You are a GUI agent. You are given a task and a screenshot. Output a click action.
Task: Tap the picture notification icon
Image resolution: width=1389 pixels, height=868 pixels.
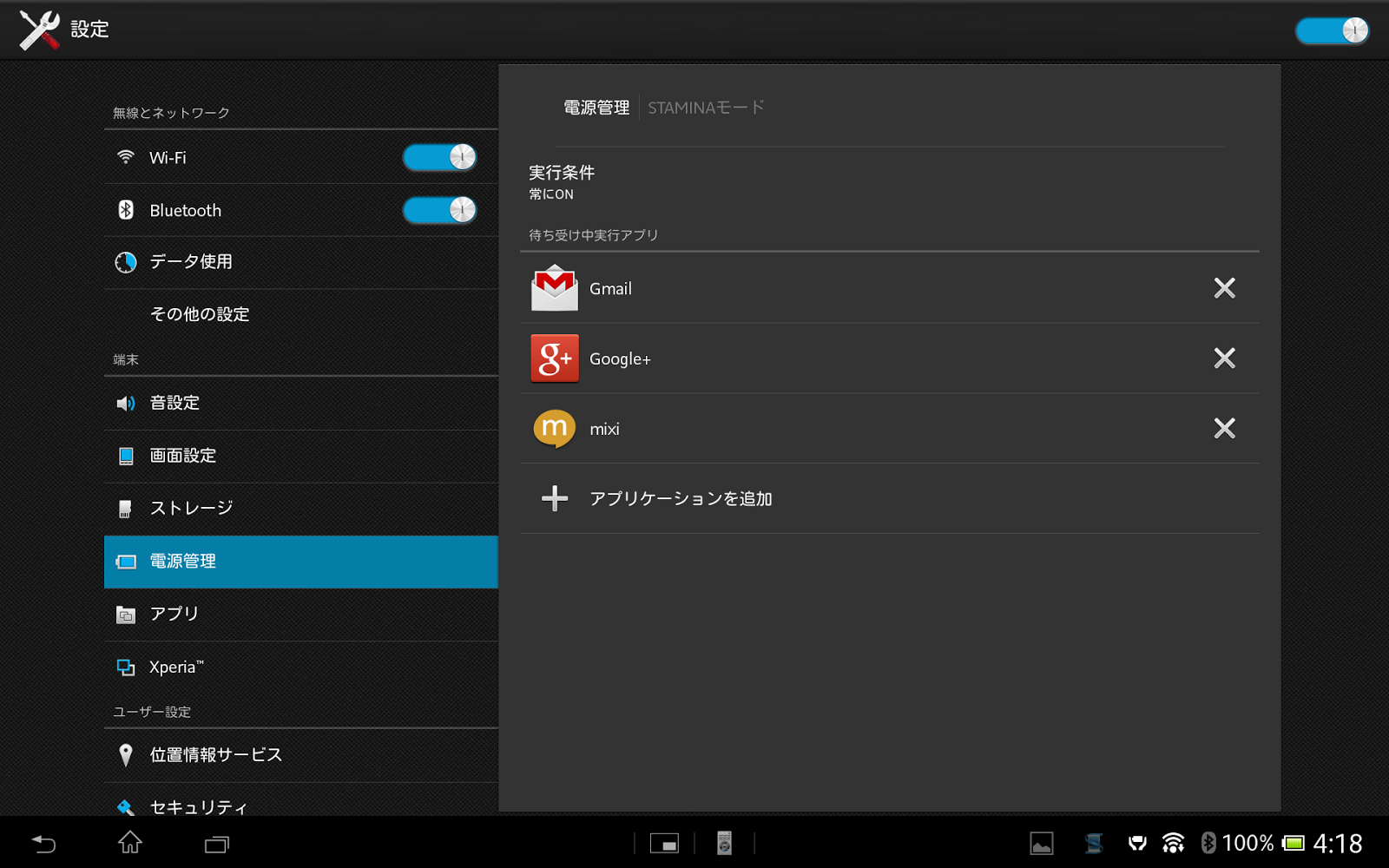click(1042, 843)
